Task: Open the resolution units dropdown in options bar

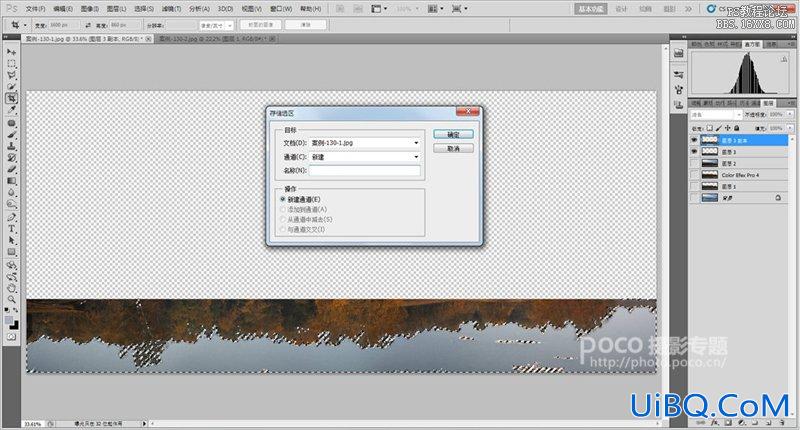Action: tap(216, 25)
